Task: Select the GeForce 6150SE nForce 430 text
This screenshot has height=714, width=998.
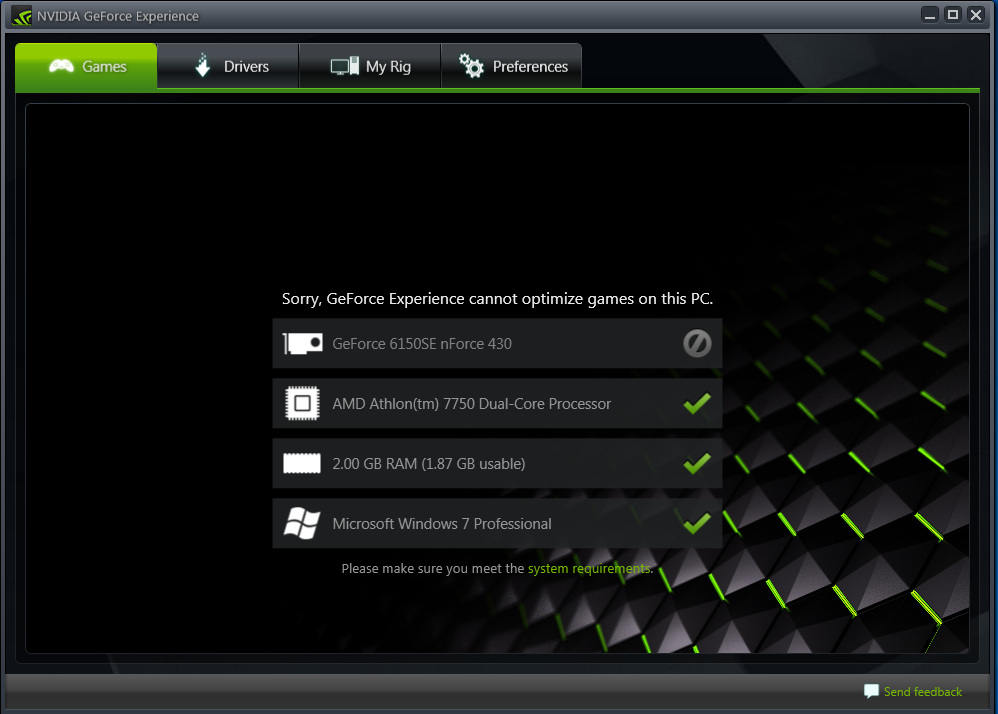Action: pyautogui.click(x=422, y=344)
